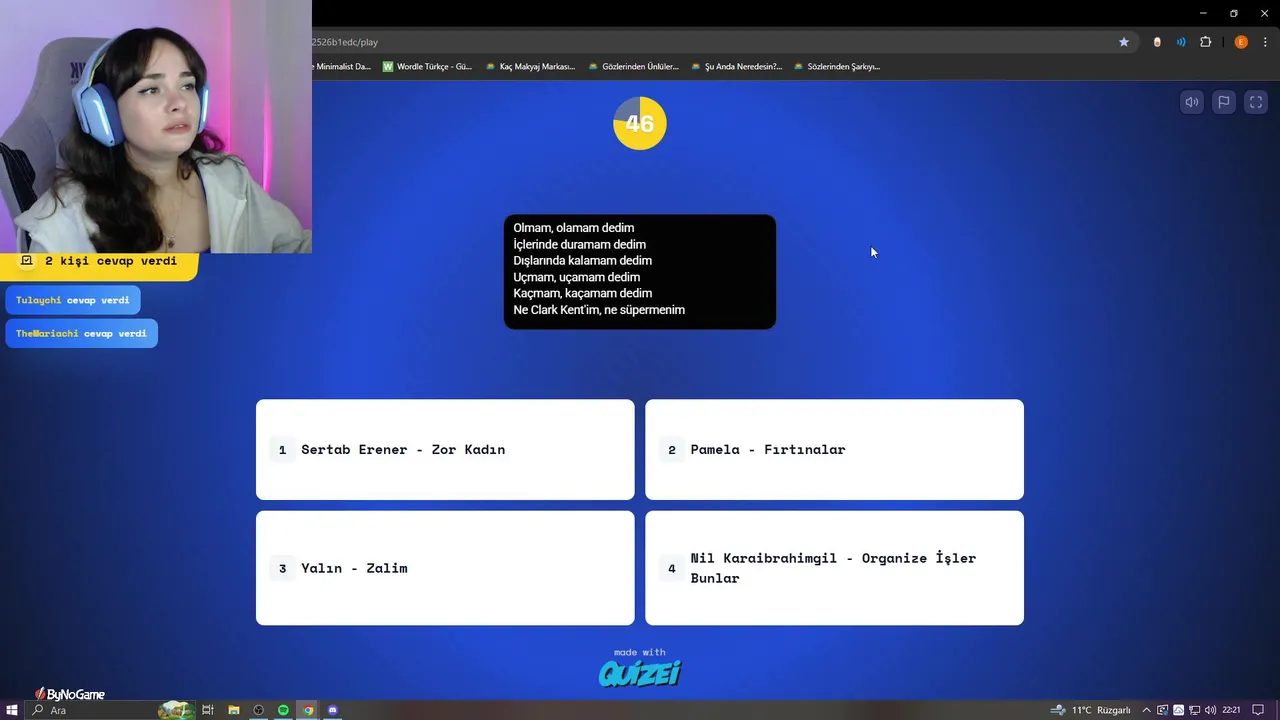Open the Chrome extensions puzzle menu

click(x=1205, y=42)
